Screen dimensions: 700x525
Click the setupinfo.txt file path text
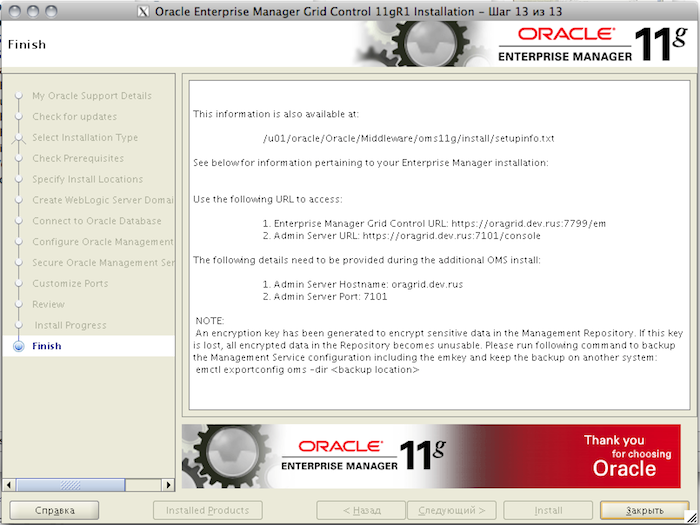[x=408, y=138]
